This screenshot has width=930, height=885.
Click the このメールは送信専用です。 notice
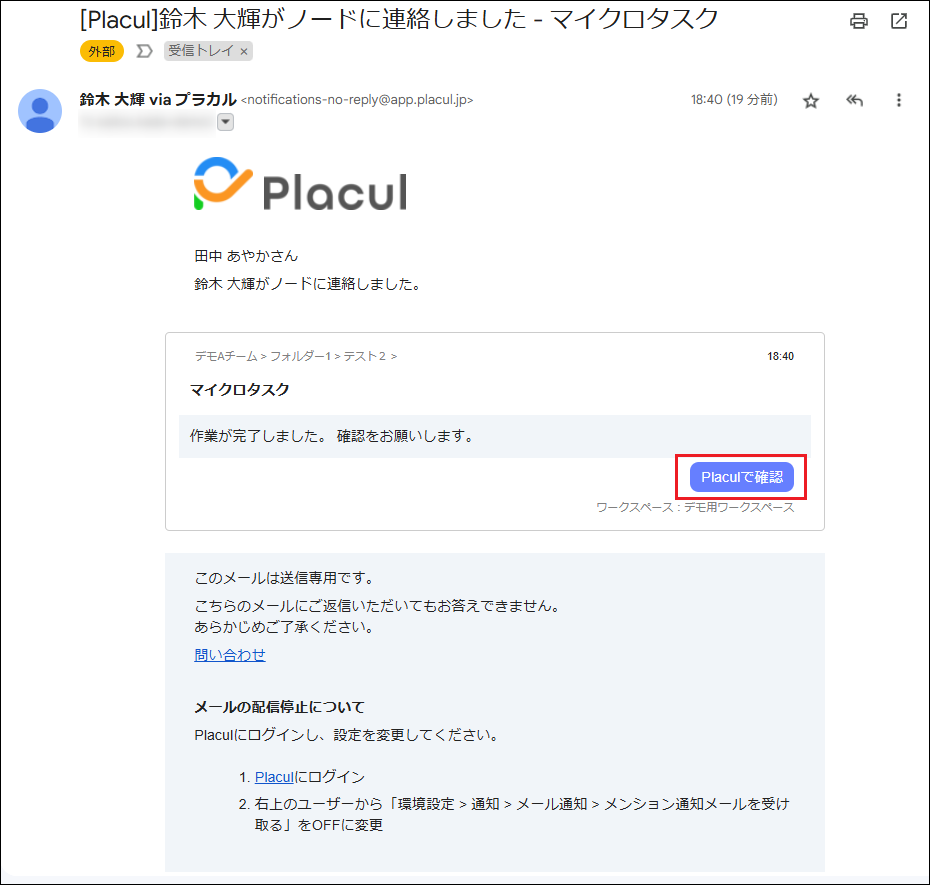coord(284,578)
